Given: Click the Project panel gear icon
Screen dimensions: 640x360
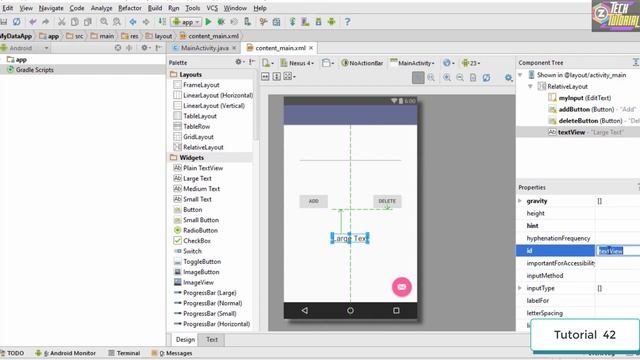Looking at the screenshot, I should click(x=145, y=48).
